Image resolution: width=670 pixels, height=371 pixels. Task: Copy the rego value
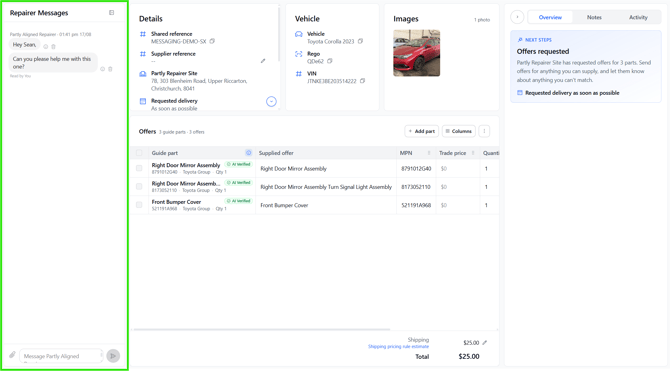coord(329,61)
